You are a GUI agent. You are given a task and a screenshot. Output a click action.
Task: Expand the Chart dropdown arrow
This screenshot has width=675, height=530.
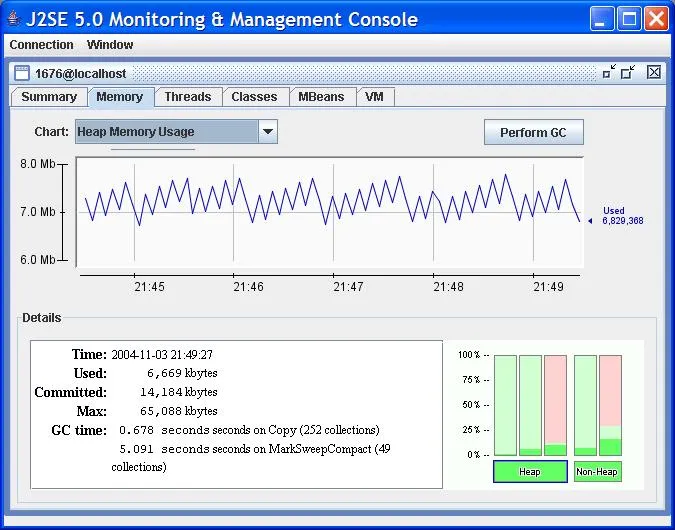[268, 132]
